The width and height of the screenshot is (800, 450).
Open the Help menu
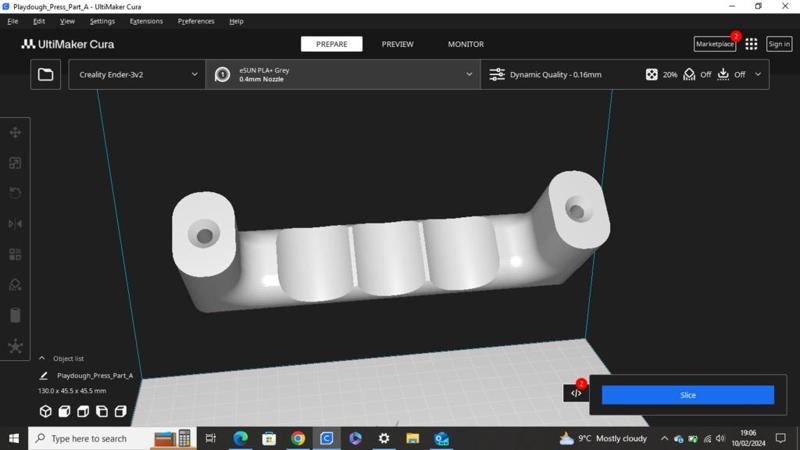[x=236, y=21]
